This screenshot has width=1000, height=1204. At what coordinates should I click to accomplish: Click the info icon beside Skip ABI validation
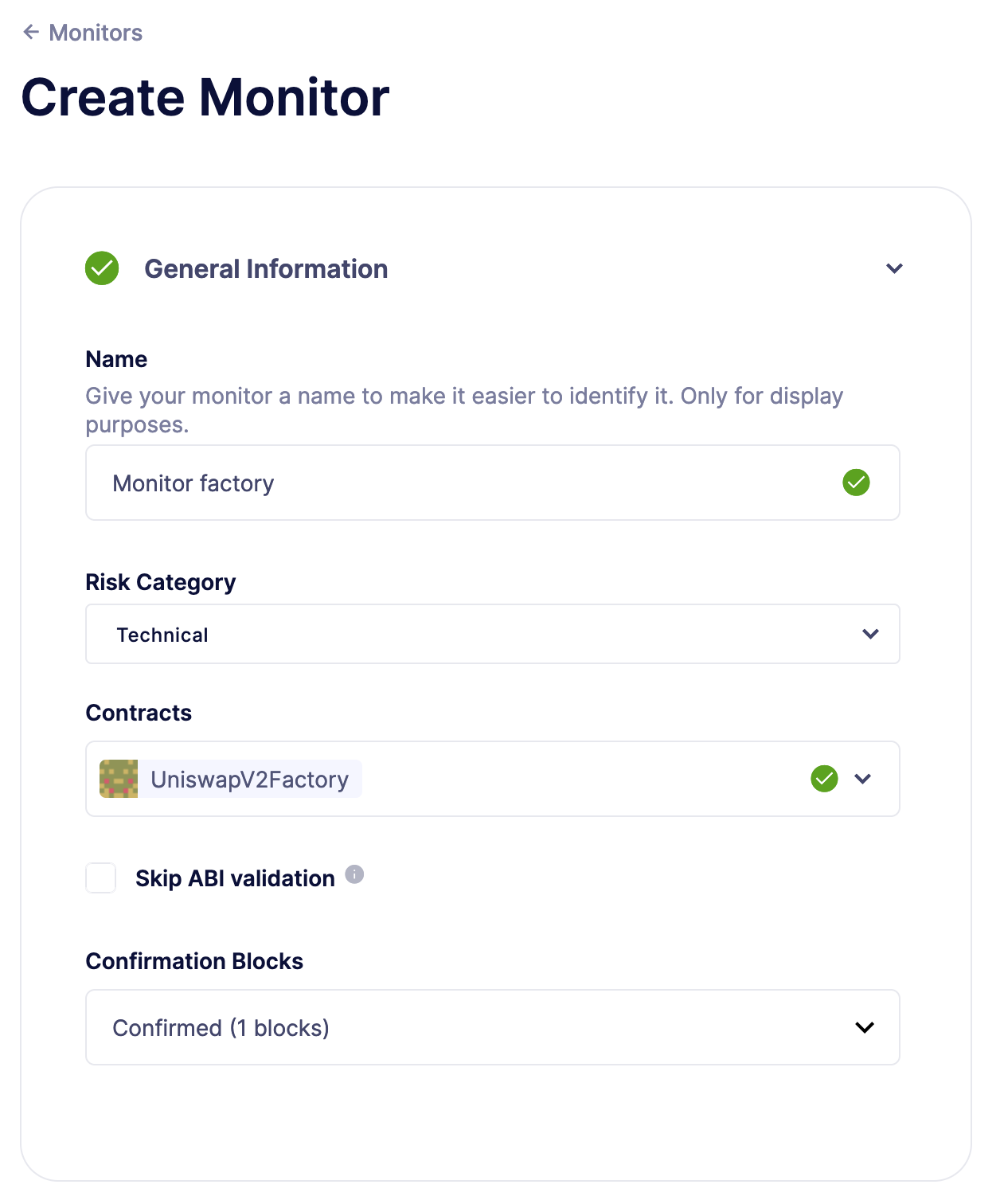(355, 874)
